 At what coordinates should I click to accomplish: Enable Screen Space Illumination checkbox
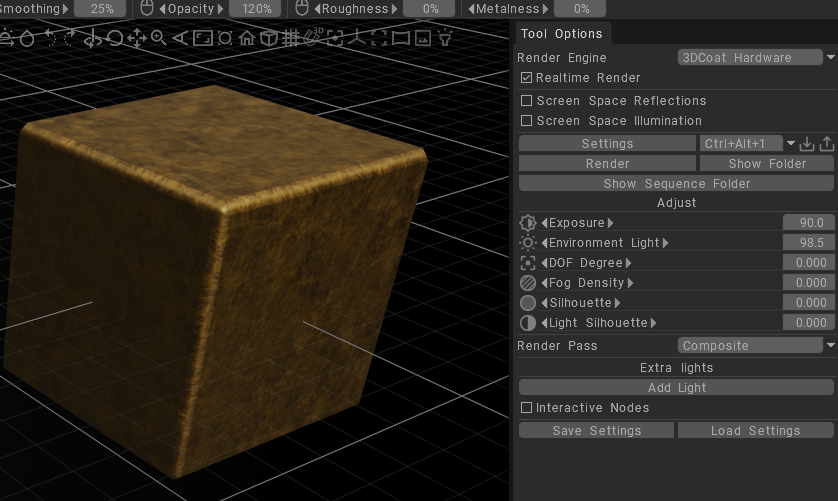click(x=527, y=121)
